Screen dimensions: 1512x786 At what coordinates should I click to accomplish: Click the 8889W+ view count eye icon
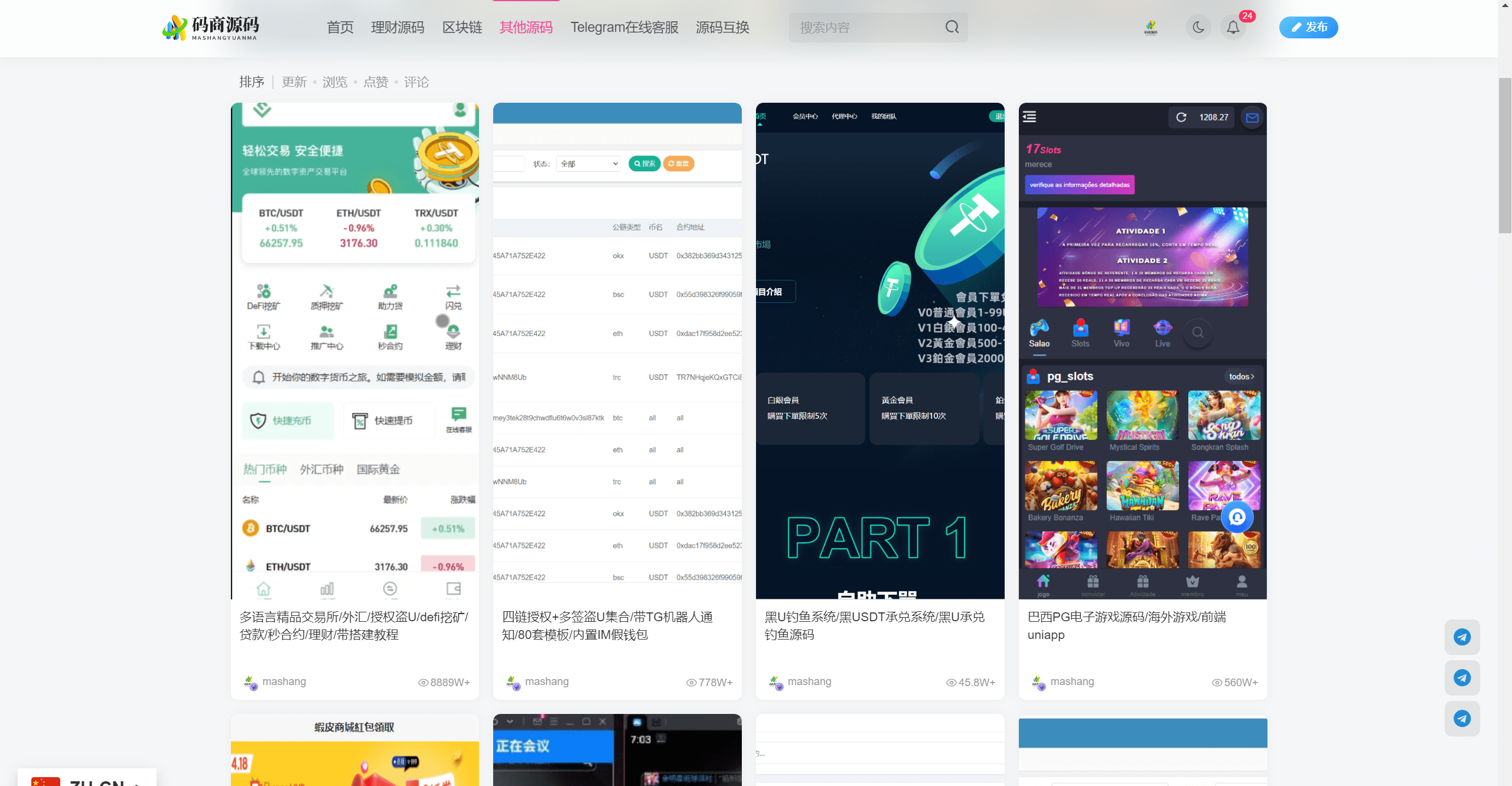(x=423, y=683)
